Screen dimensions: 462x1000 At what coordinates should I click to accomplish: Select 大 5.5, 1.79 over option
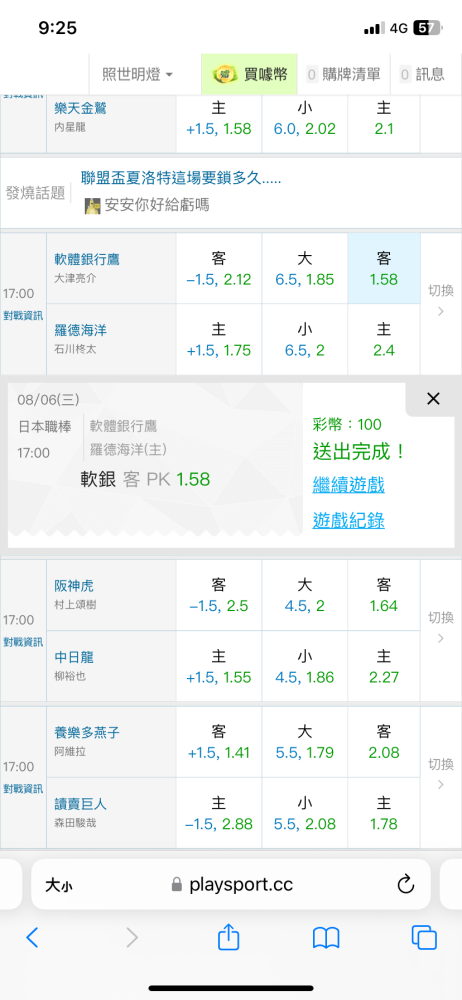point(304,742)
